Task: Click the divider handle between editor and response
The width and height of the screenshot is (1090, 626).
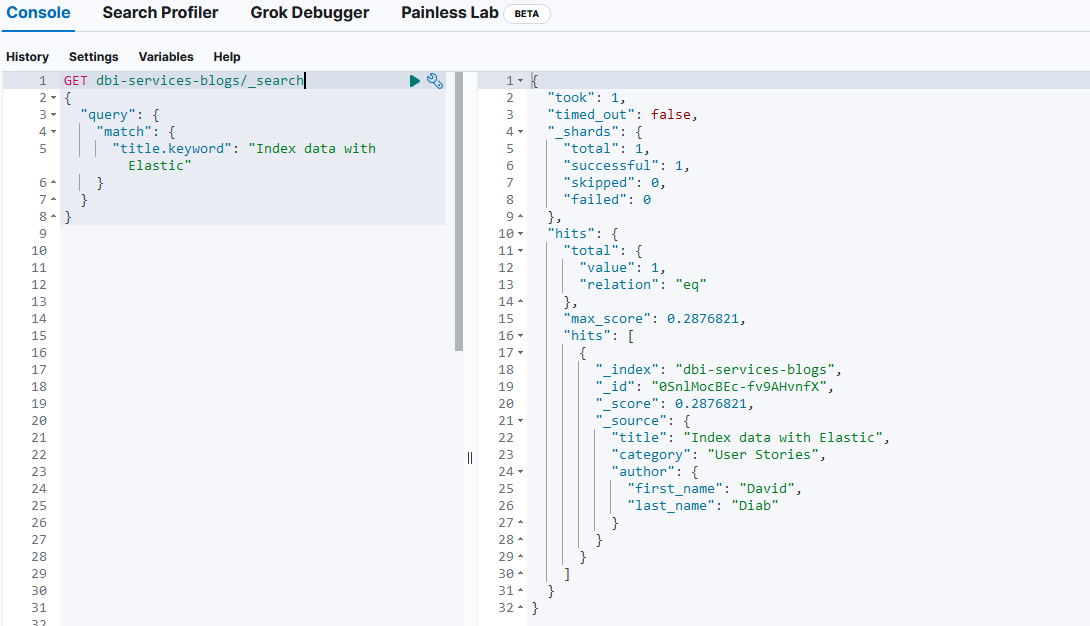Action: 469,457
